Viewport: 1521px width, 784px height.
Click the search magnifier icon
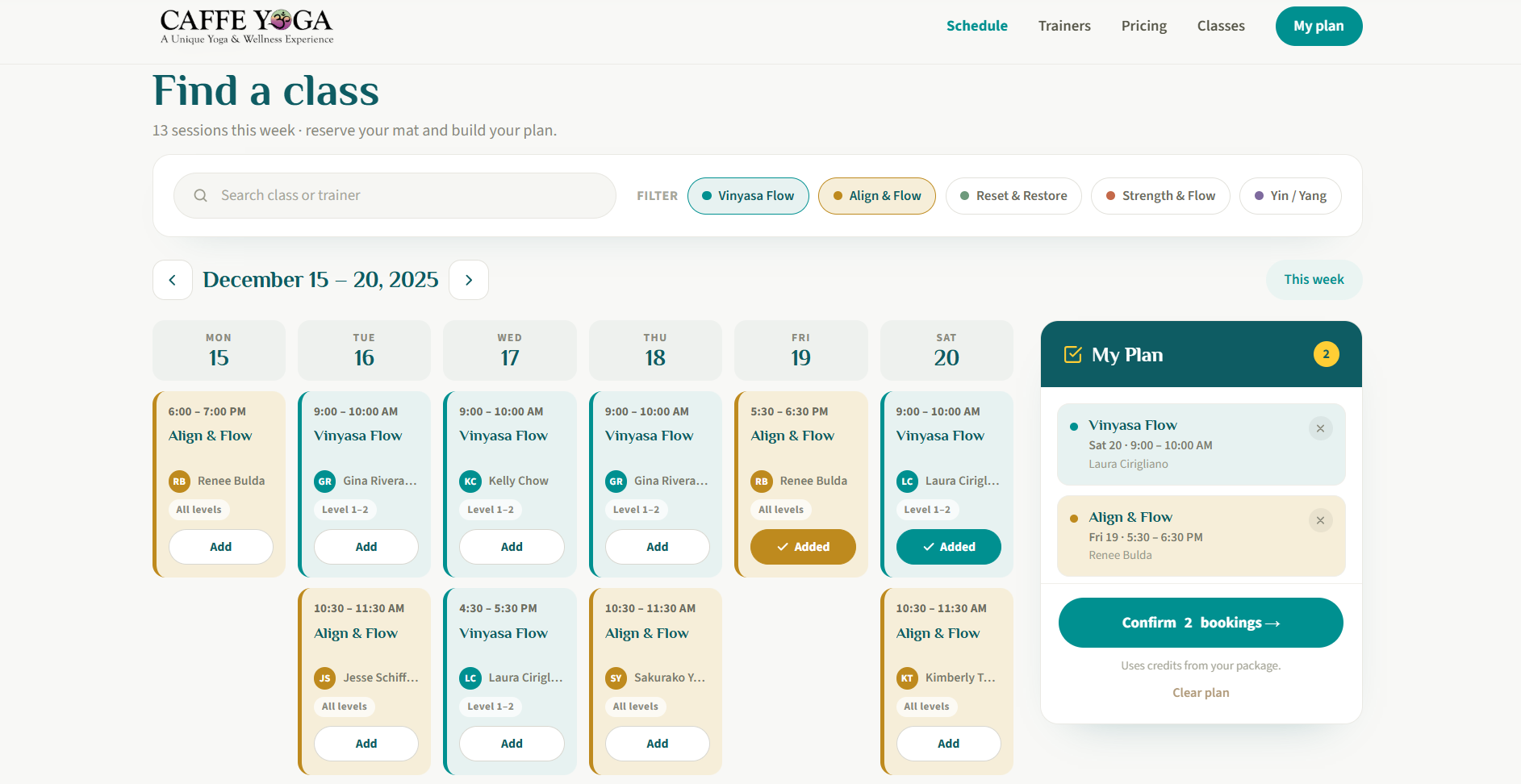(x=201, y=195)
